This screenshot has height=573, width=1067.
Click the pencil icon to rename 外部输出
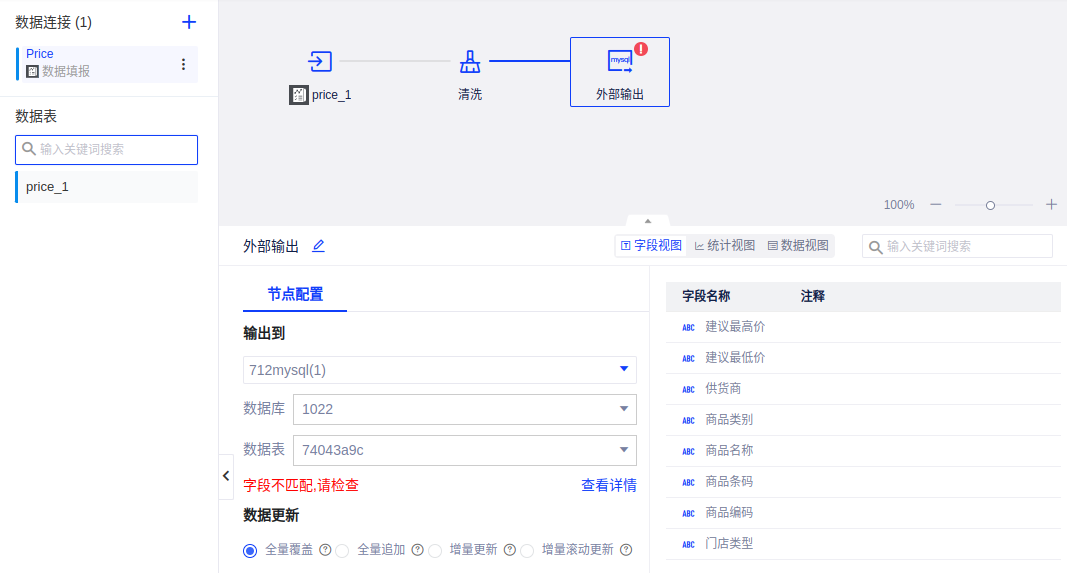tap(318, 246)
